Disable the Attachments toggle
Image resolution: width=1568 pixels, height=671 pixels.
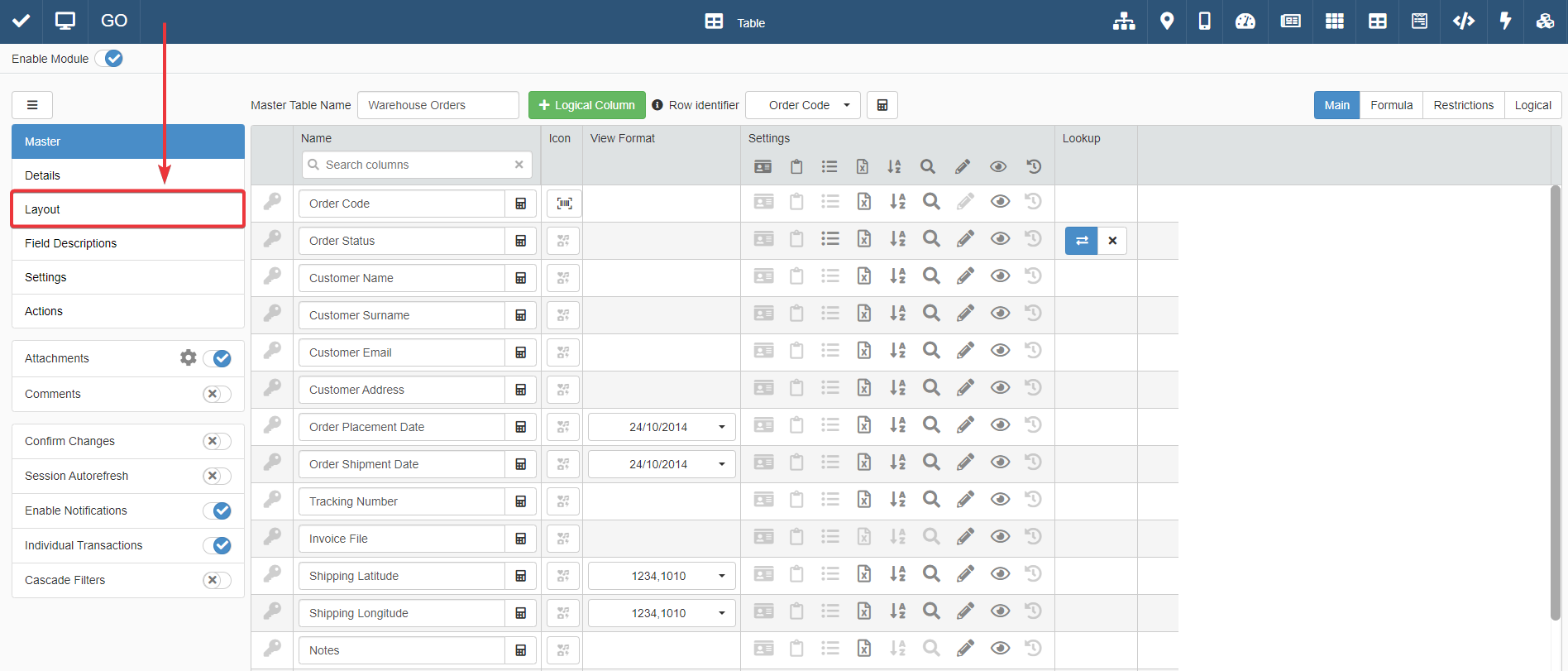coord(218,358)
